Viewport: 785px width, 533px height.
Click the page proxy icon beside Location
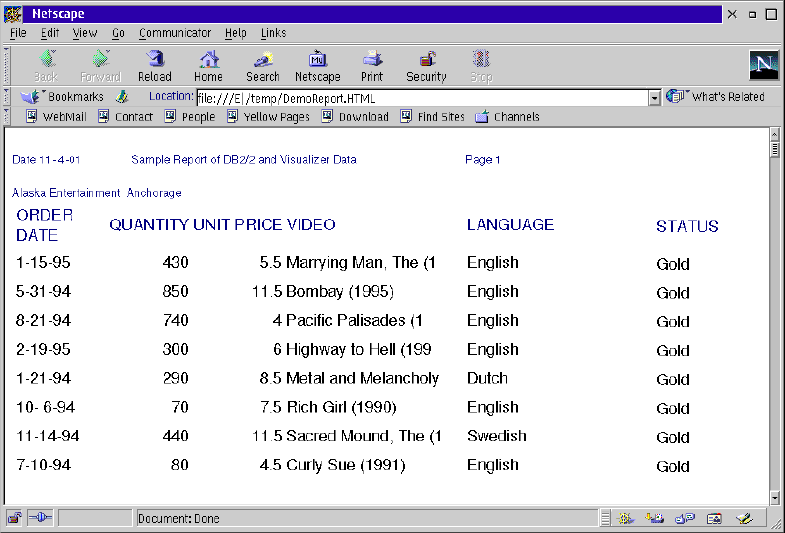click(122, 97)
